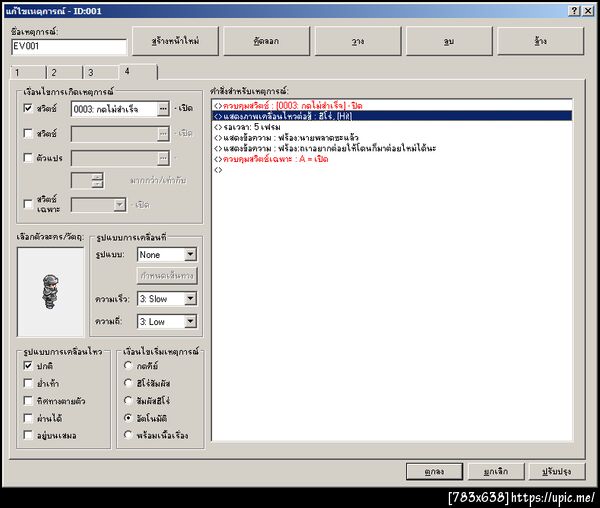Click the คัดลอก (copy page) button

point(266,41)
